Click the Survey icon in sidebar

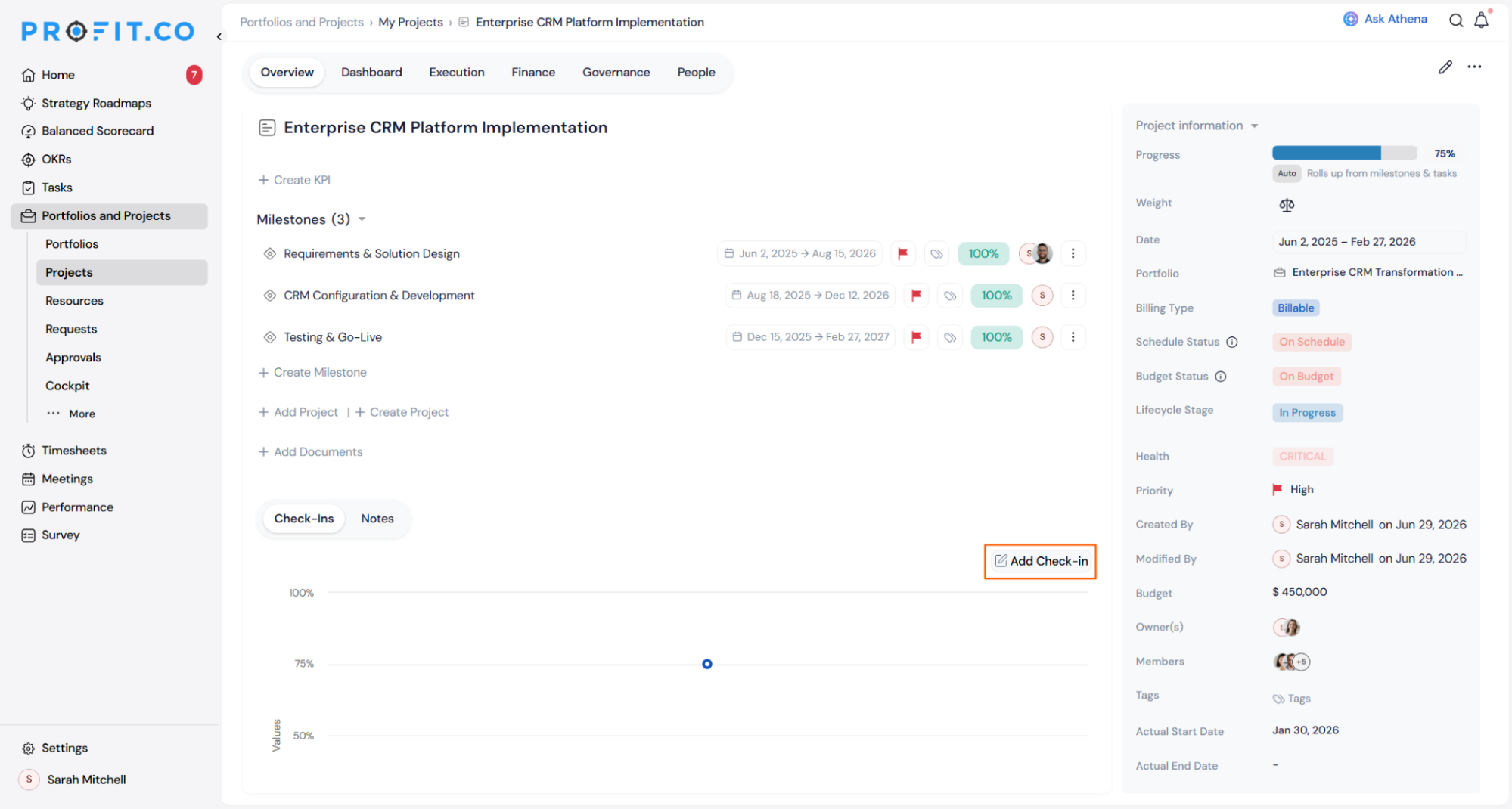tap(28, 535)
